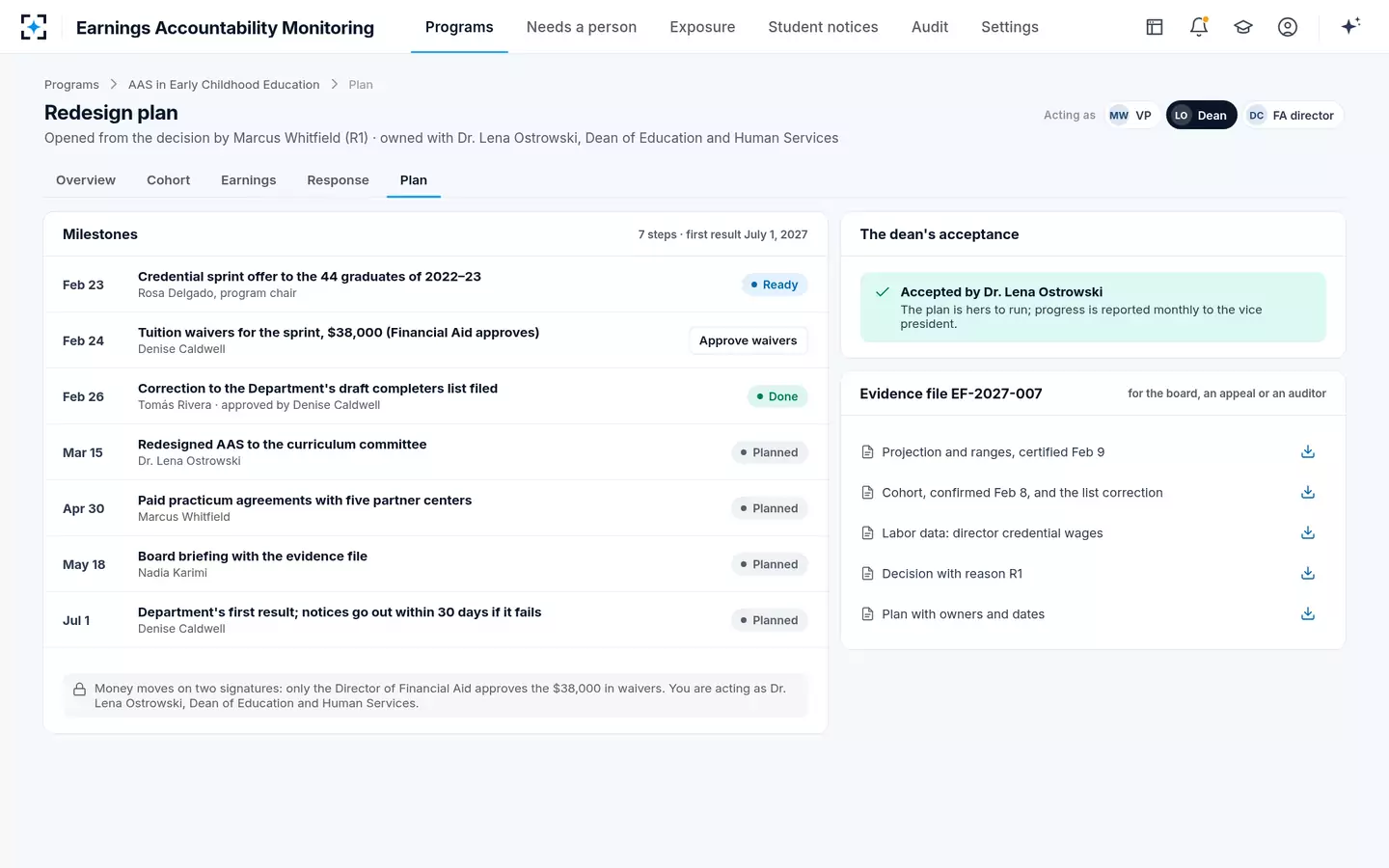1389x868 pixels.
Task: Switch to the Cohort tab
Action: tap(169, 180)
